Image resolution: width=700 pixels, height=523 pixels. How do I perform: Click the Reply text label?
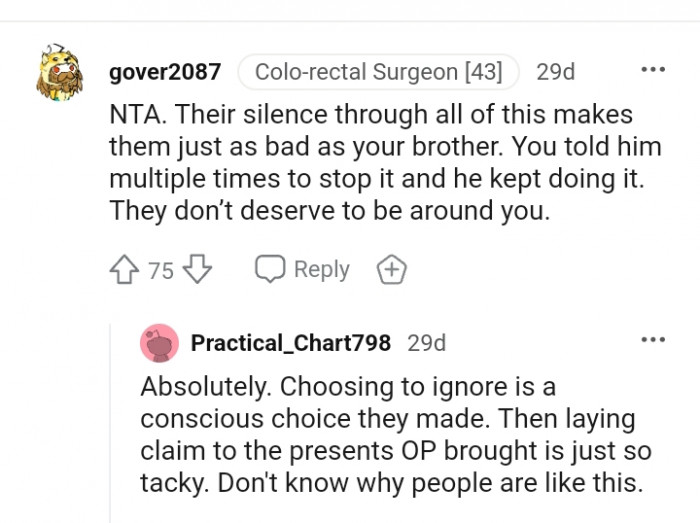tap(321, 270)
